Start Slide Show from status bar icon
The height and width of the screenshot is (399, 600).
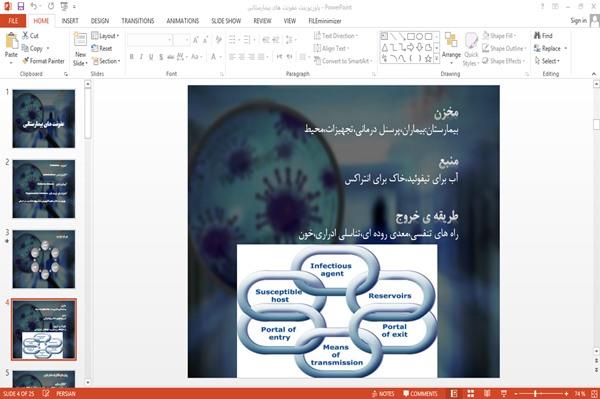(504, 393)
